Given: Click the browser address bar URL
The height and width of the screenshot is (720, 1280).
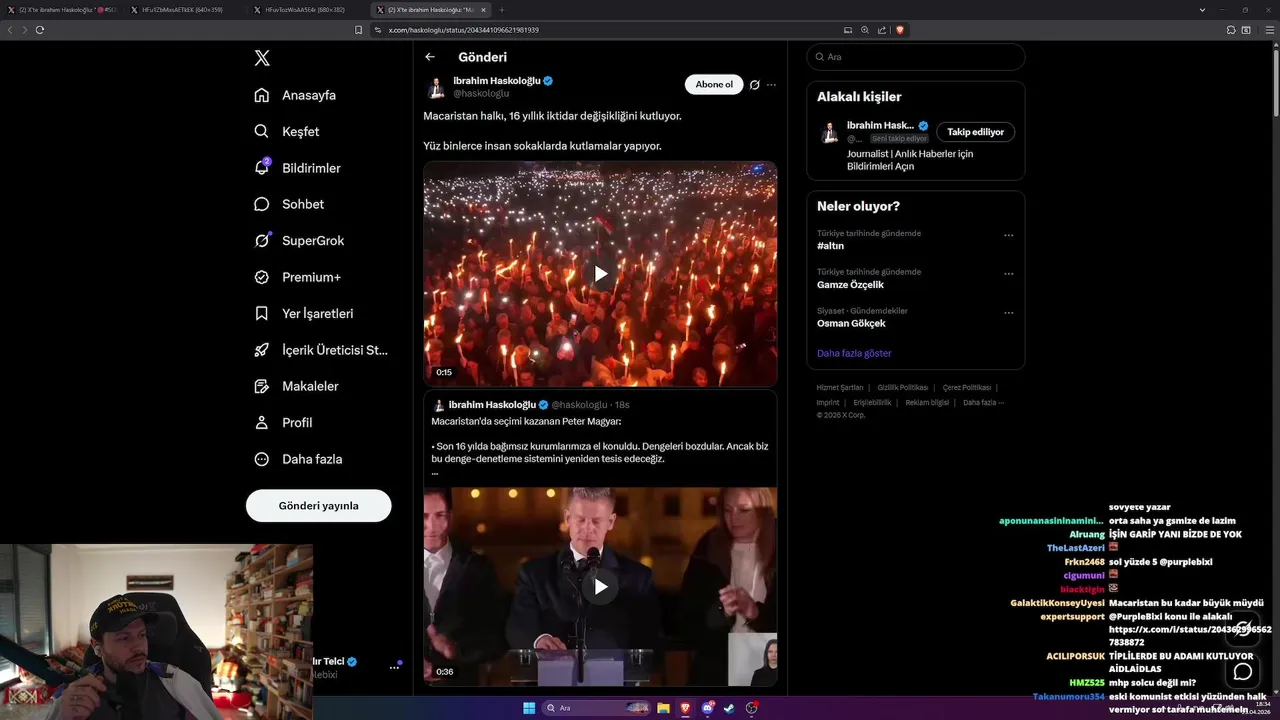Looking at the screenshot, I should coord(463,30).
